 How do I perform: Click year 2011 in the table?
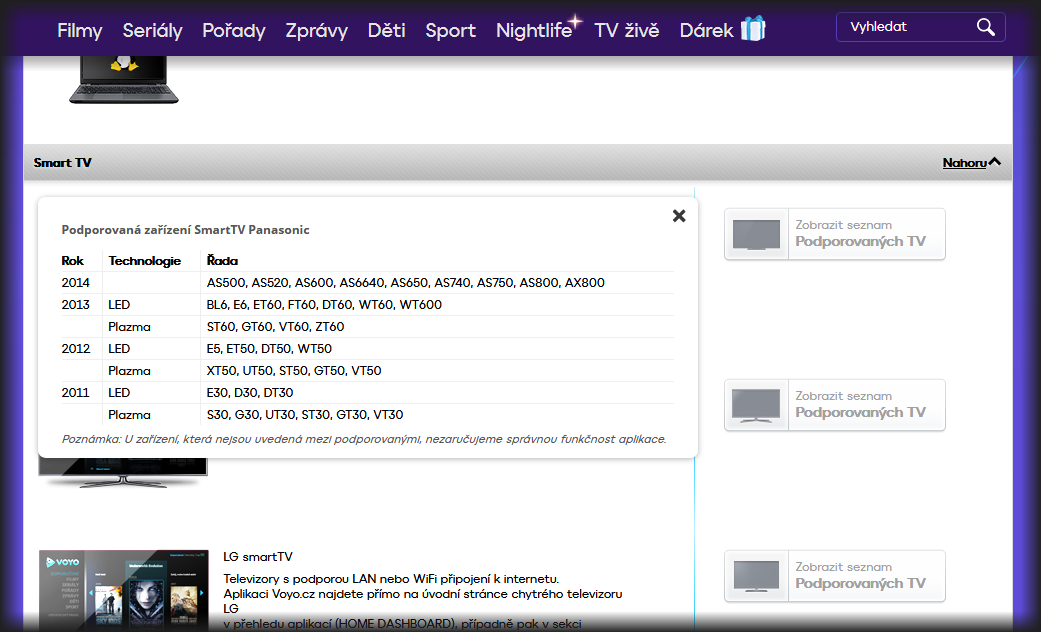(75, 392)
